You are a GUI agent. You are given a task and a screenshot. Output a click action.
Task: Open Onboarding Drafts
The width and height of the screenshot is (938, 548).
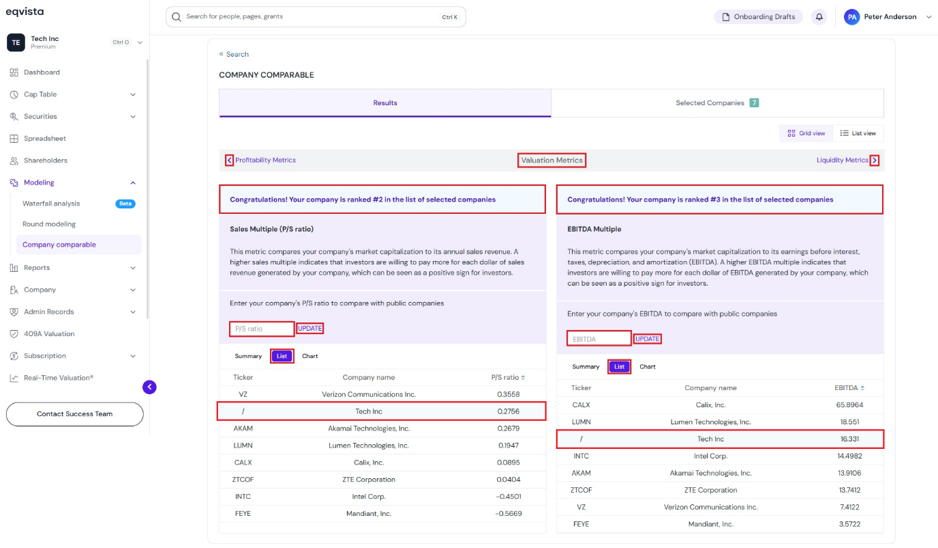click(x=759, y=17)
